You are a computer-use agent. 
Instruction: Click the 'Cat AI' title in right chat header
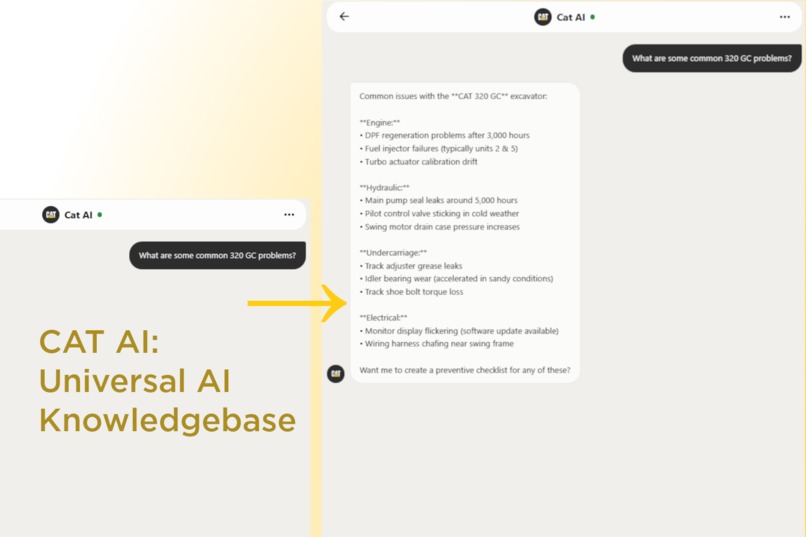pyautogui.click(x=571, y=17)
